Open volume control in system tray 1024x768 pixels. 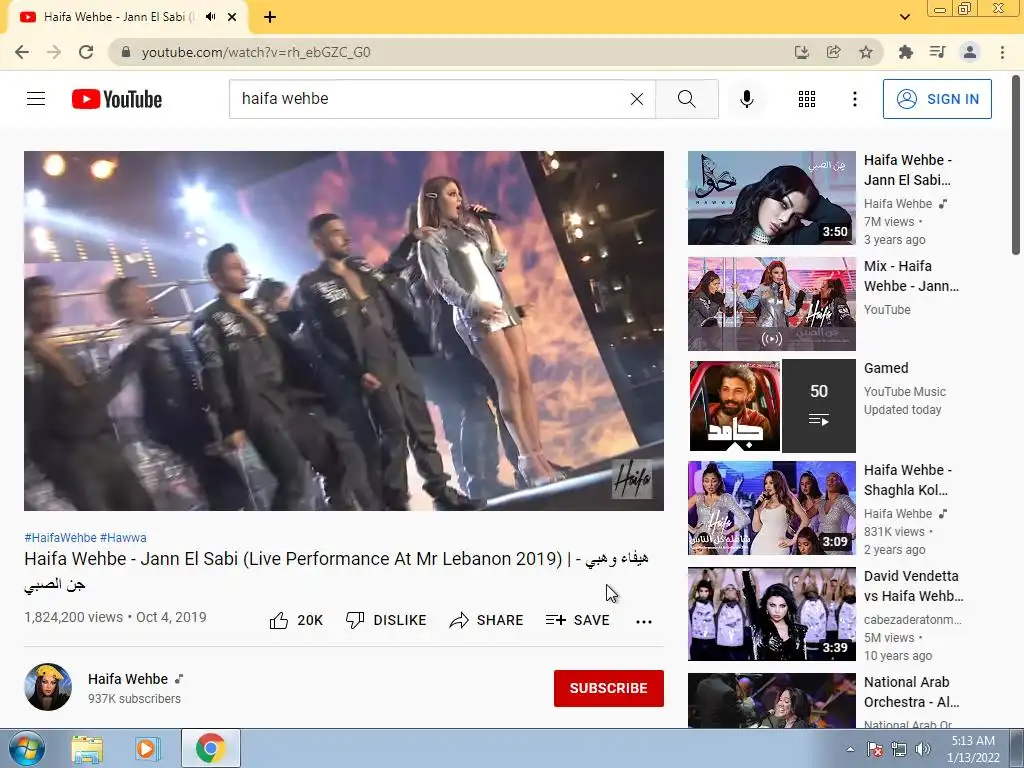tap(922, 749)
